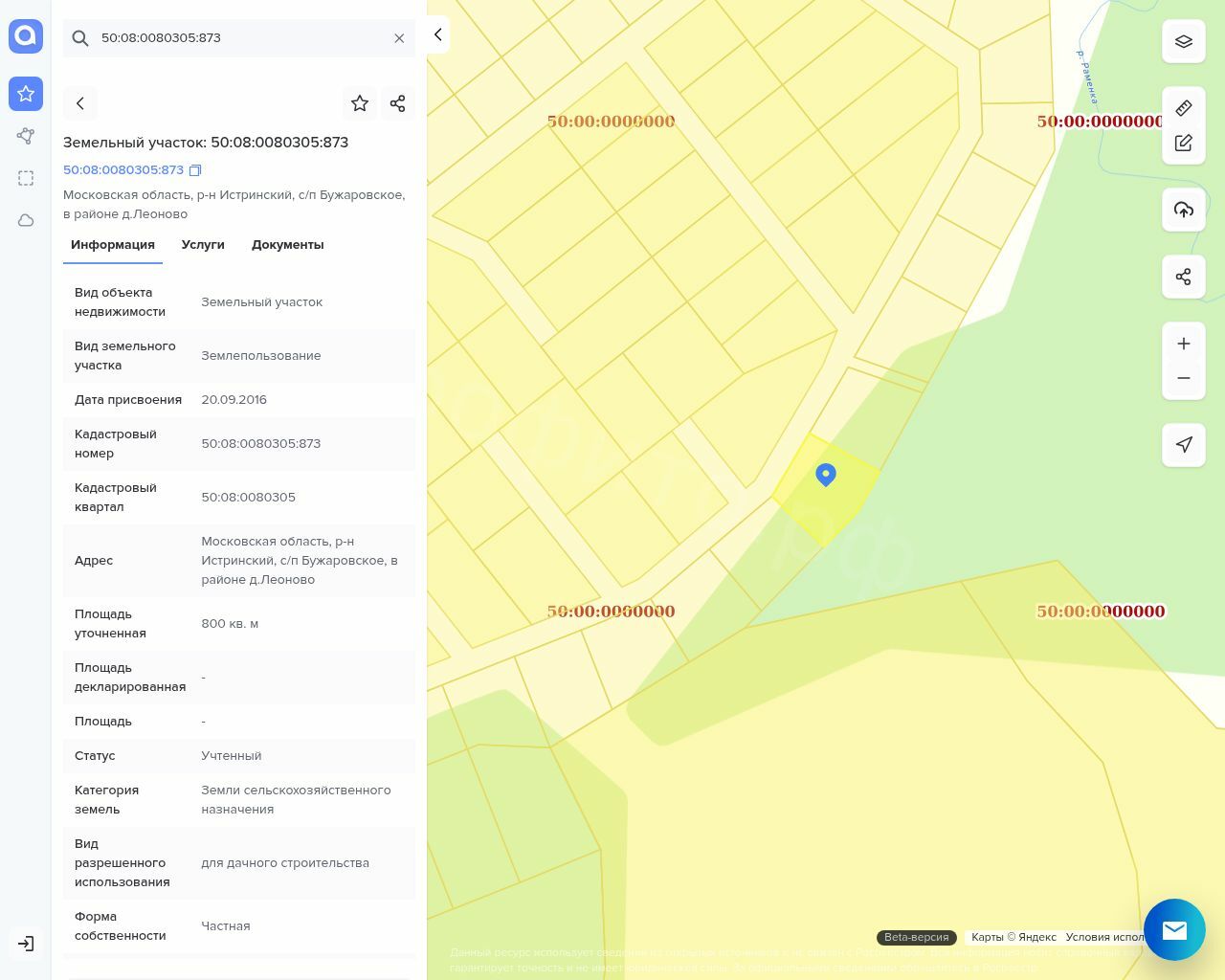Click the cadastral number link

123,170
